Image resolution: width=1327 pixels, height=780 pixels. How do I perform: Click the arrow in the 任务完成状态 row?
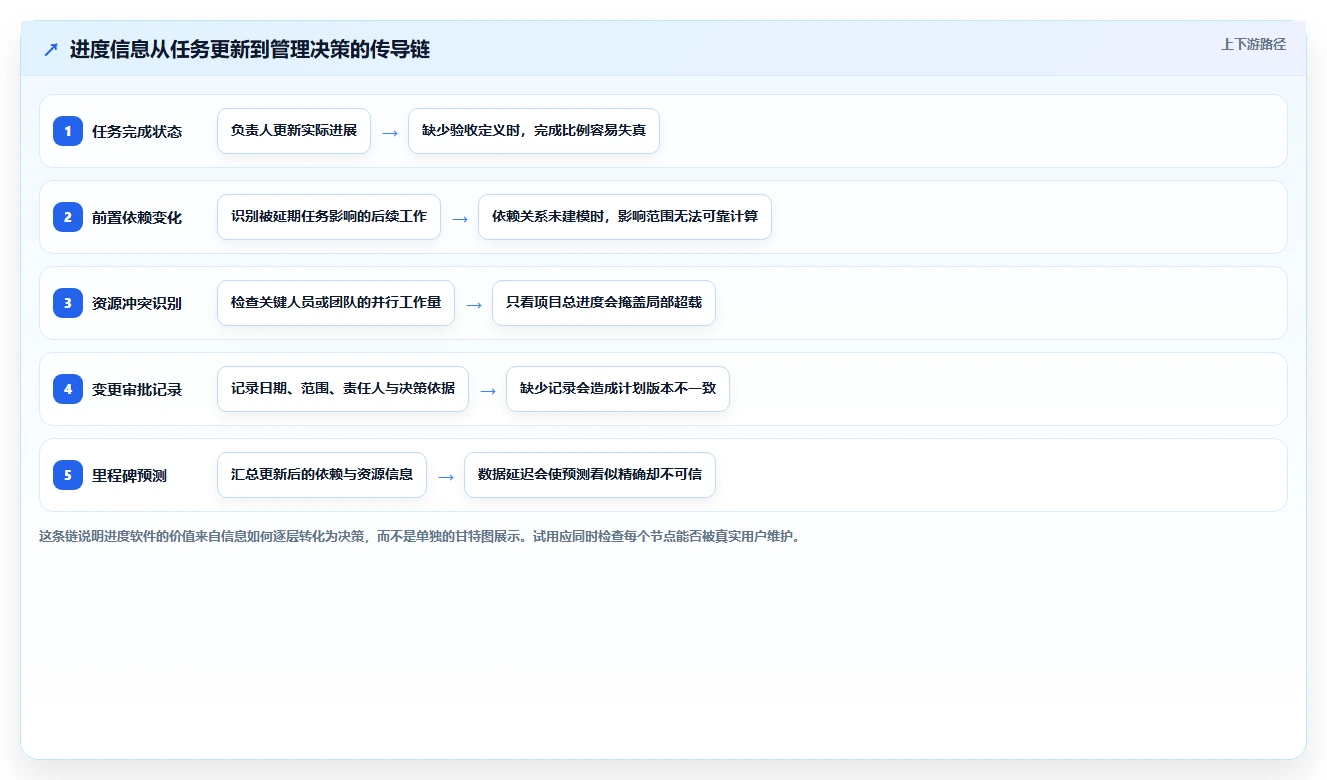(390, 132)
